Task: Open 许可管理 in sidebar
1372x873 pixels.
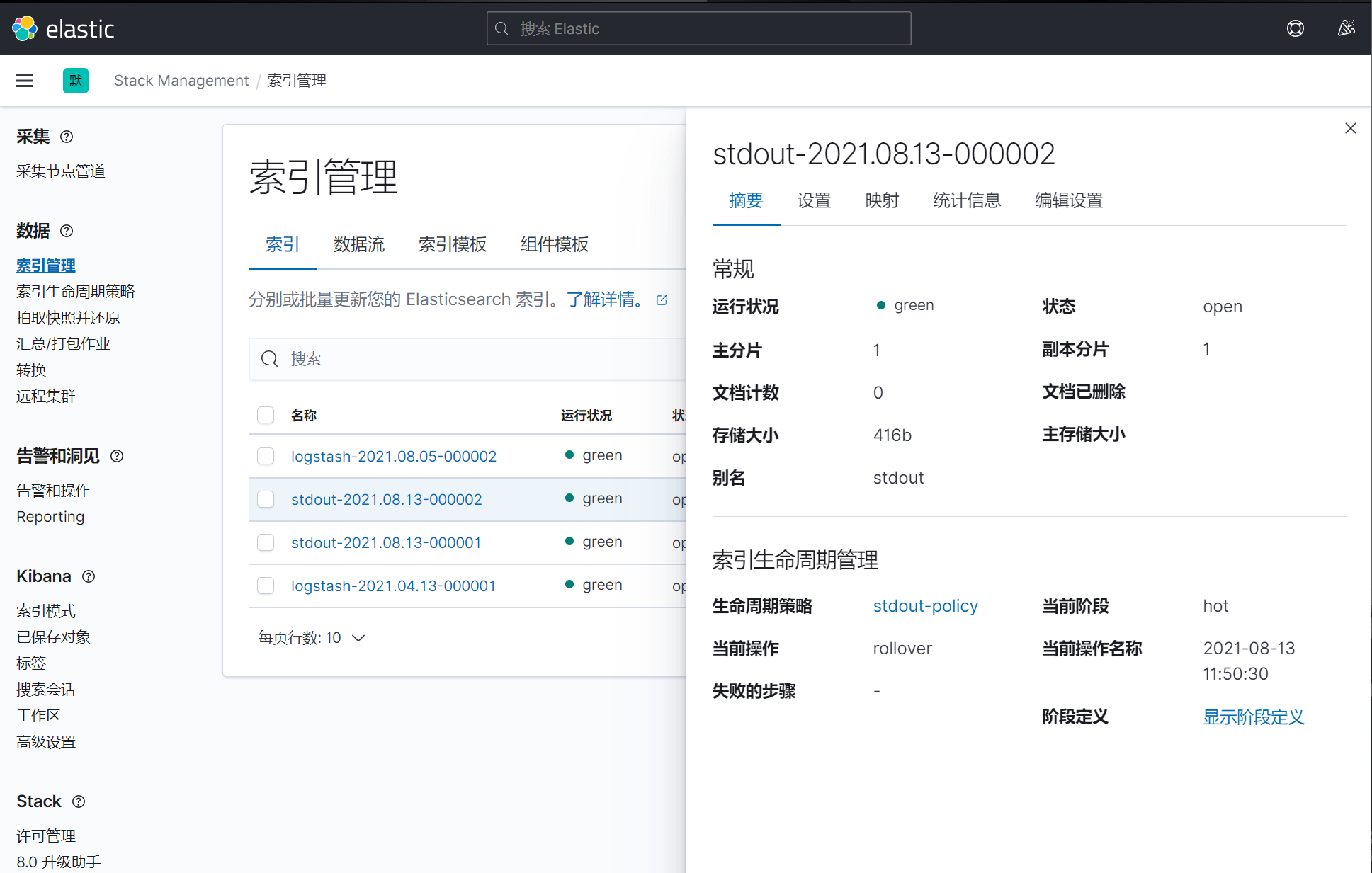Action: (x=46, y=835)
